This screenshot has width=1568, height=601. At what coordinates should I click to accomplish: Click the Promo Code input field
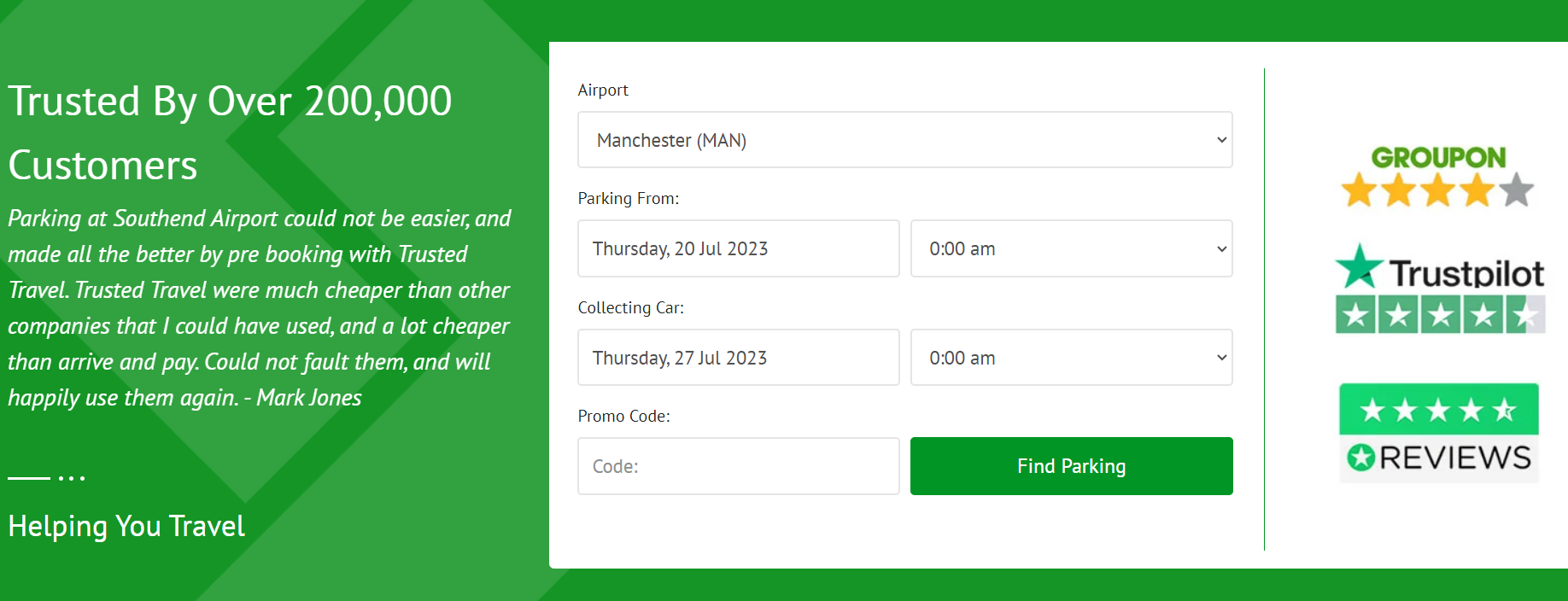coord(739,466)
